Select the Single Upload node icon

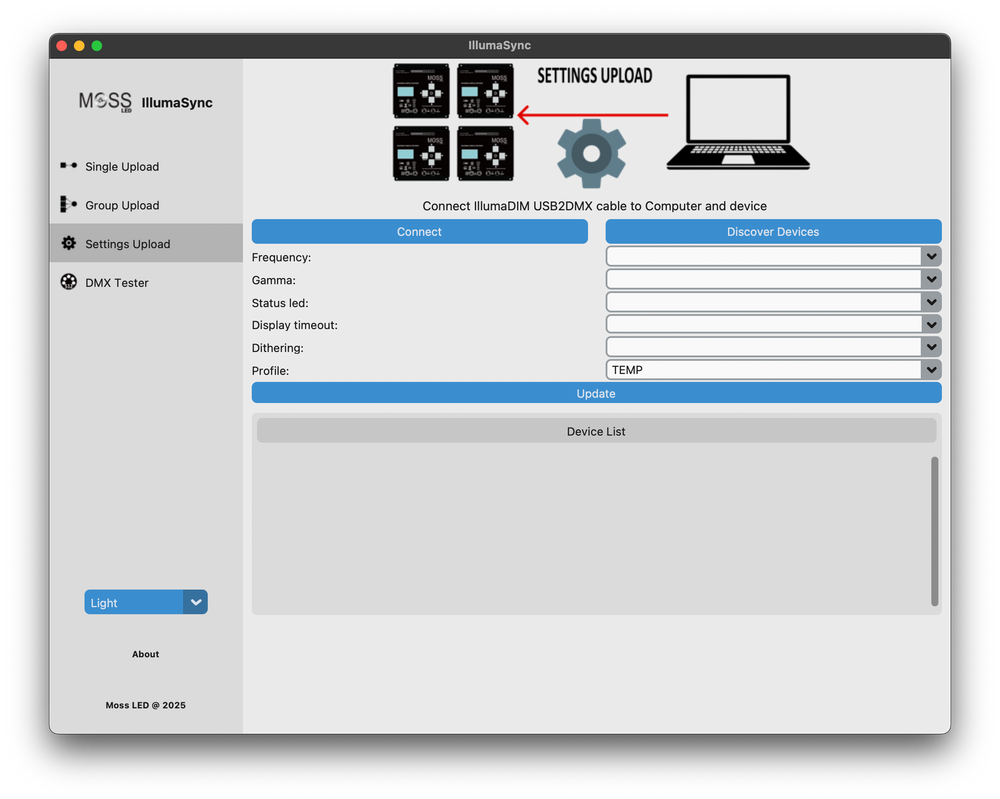68,166
